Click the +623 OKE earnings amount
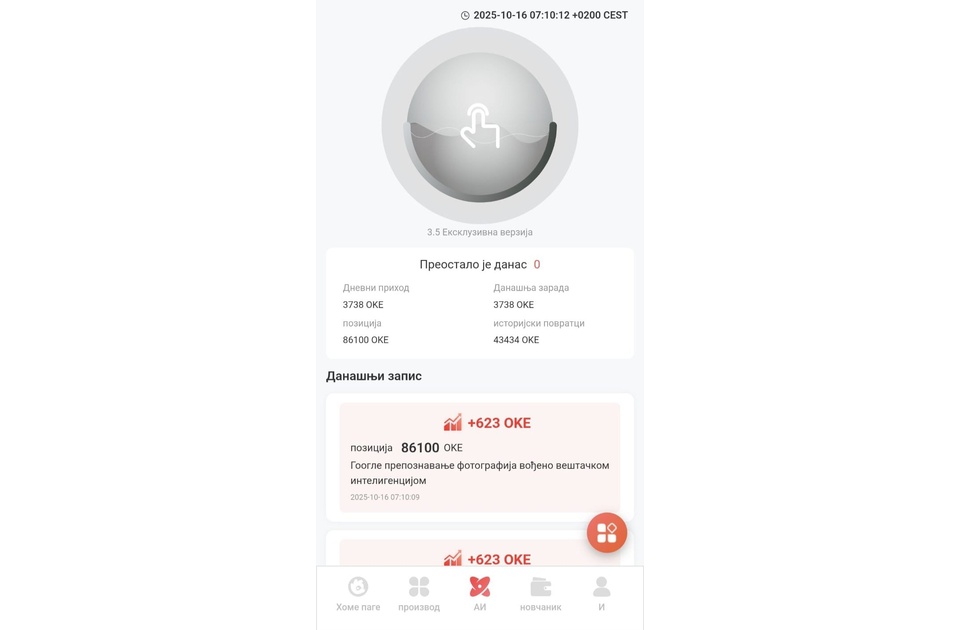Viewport: 960px width, 630px height. click(499, 423)
